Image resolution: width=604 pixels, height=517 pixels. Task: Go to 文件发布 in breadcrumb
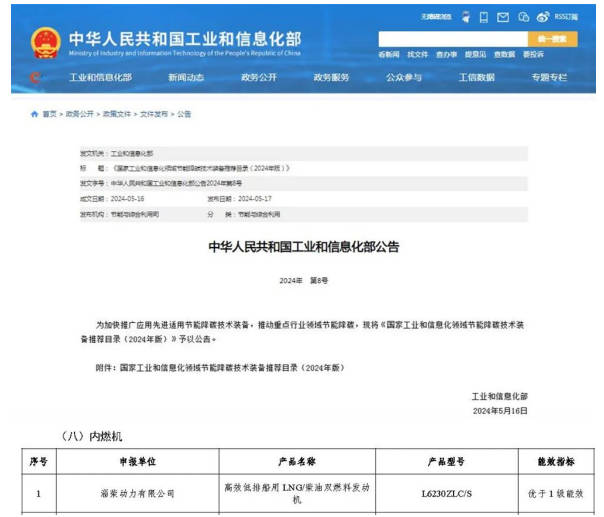pyautogui.click(x=154, y=114)
